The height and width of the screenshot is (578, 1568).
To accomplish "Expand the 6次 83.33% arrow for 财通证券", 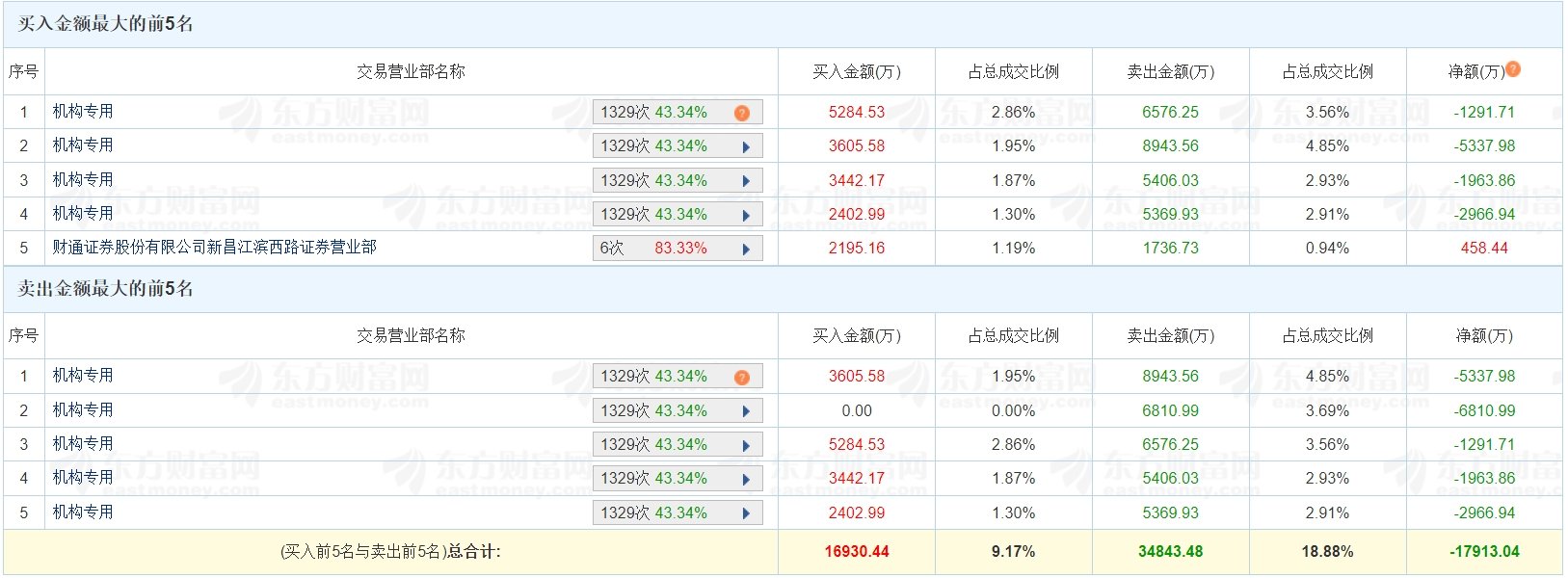I will (746, 250).
